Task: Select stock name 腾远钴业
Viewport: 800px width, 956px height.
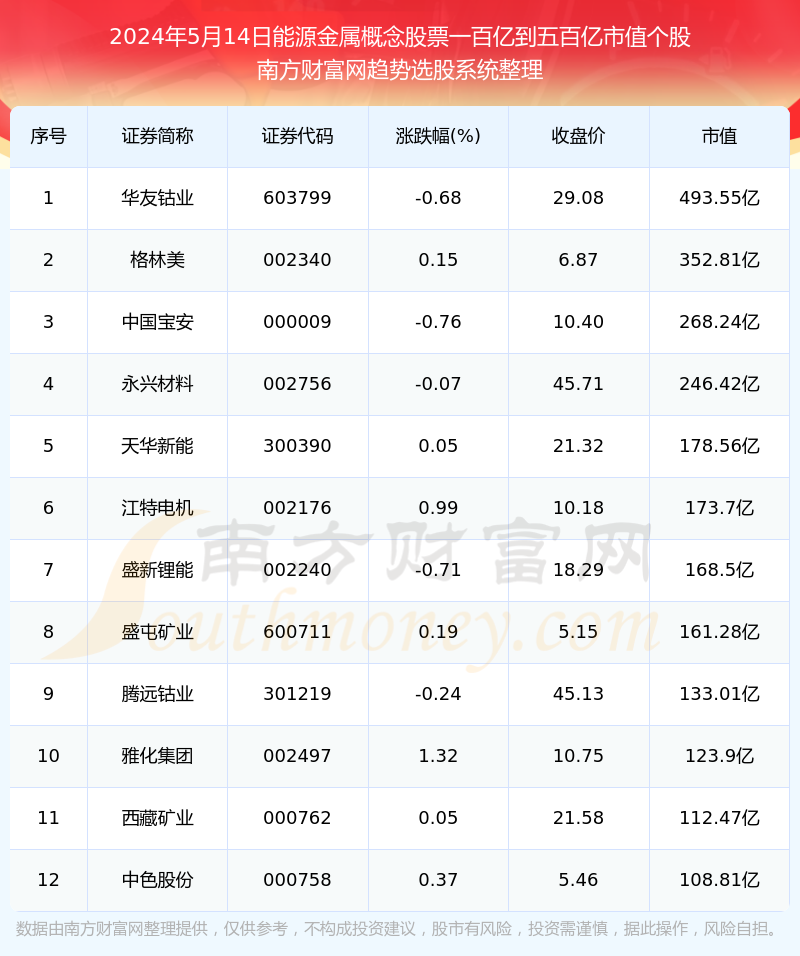Action: (x=157, y=694)
